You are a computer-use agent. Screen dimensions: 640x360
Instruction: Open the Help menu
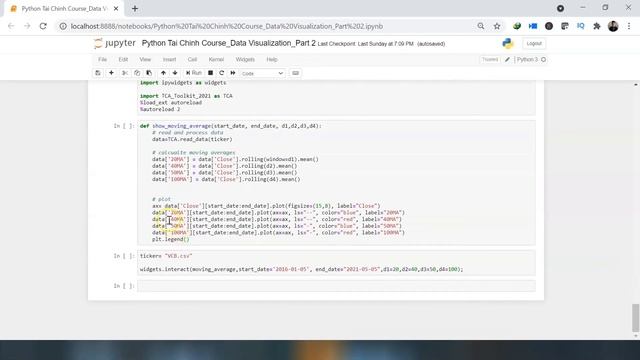272,60
